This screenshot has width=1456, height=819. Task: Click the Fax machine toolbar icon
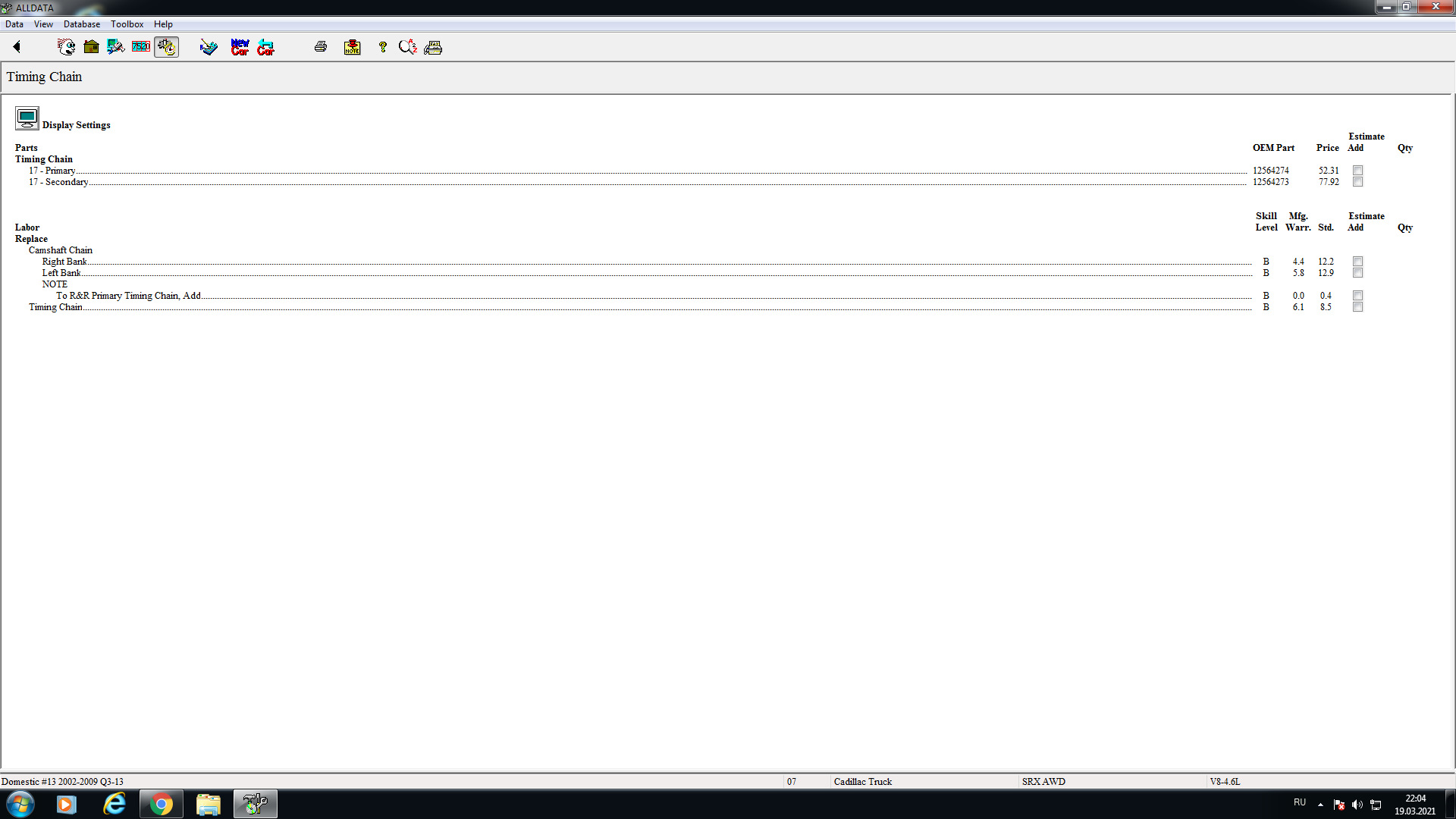coord(433,47)
